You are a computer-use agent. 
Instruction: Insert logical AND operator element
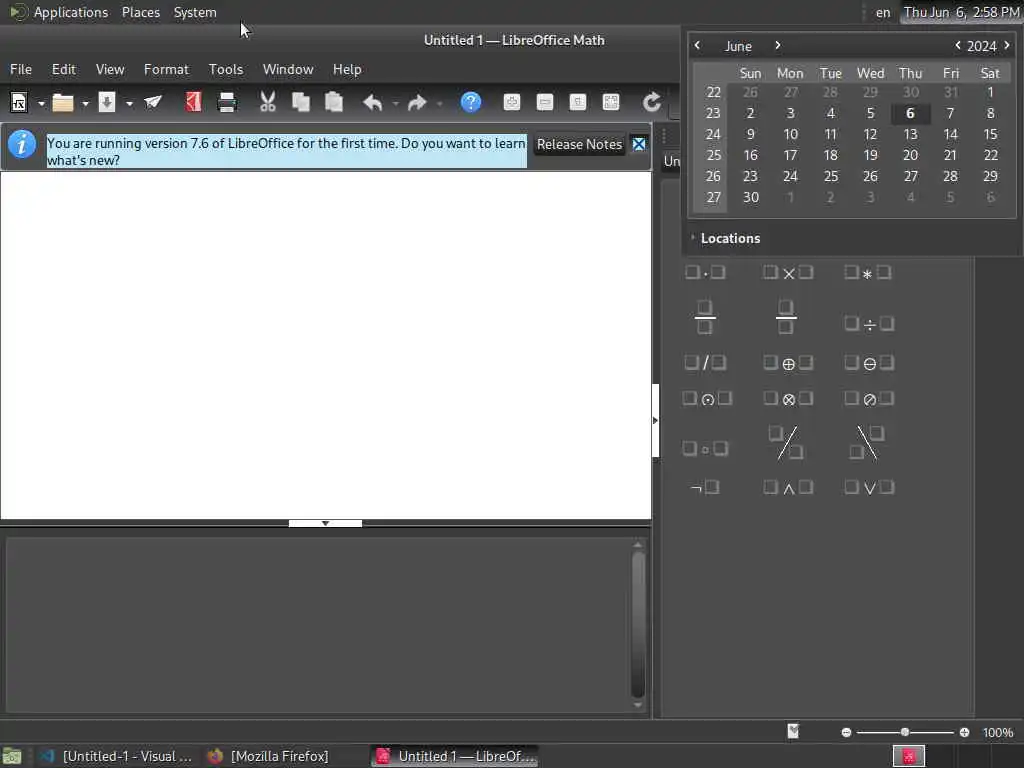(x=788, y=487)
